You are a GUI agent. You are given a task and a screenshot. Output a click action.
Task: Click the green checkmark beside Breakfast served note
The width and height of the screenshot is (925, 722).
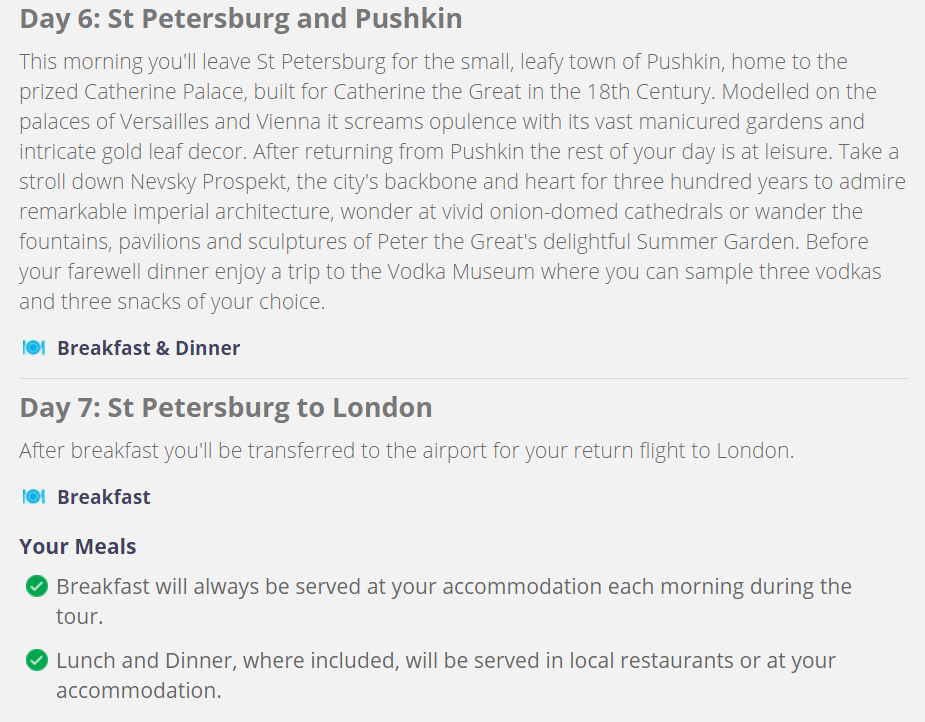37,586
